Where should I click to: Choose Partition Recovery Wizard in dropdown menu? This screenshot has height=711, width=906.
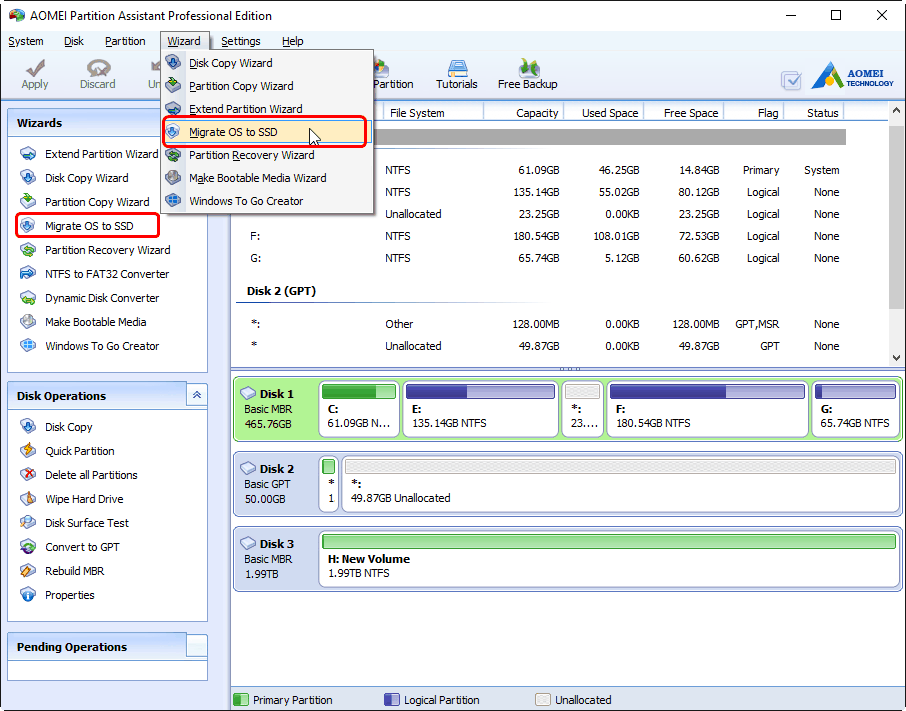267,155
